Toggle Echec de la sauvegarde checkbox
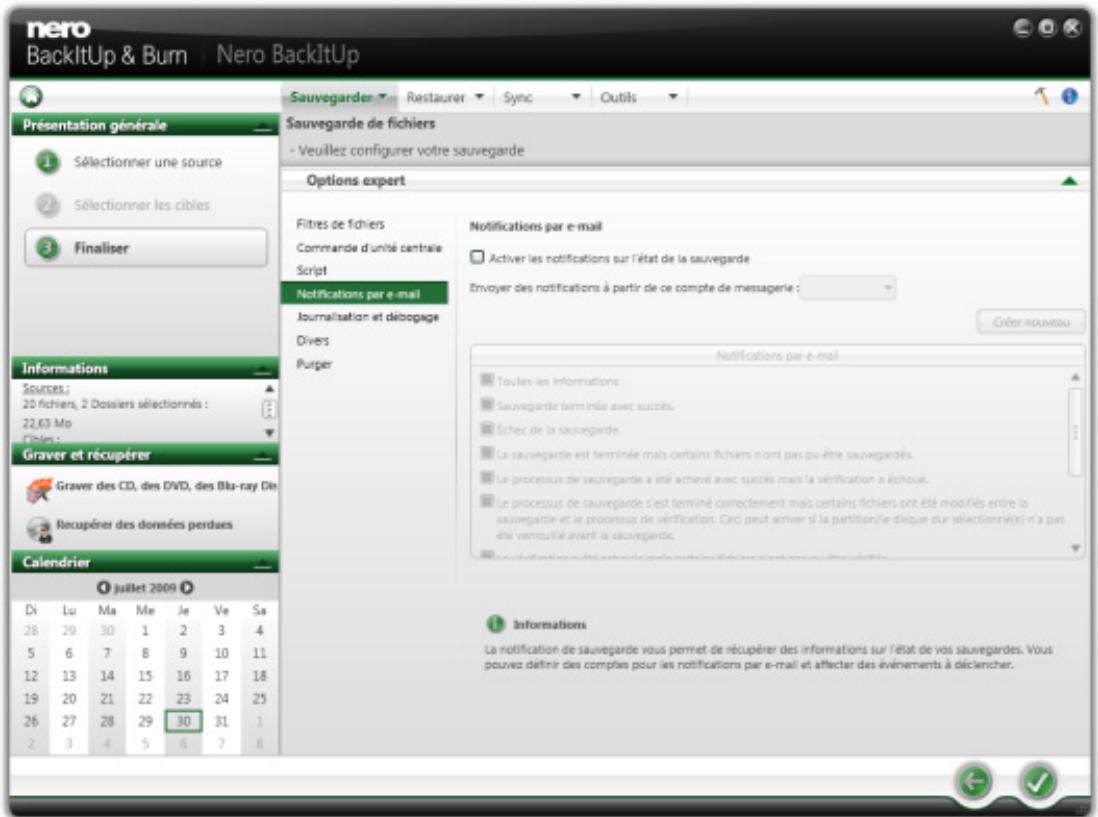Viewport: 1098px width, 817px height. click(487, 428)
